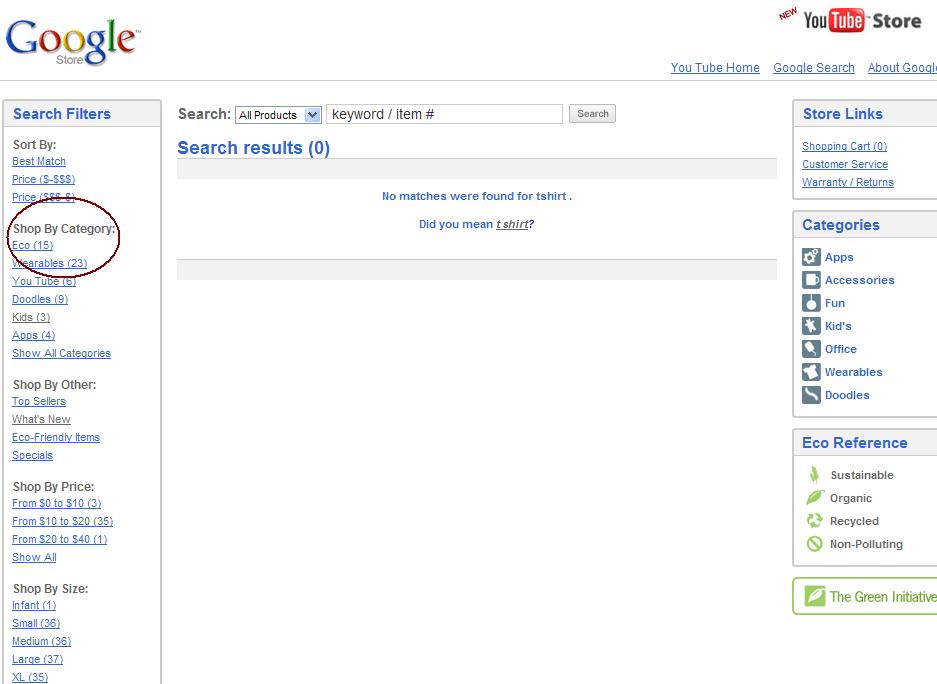937x684 pixels.
Task: Filter by You Tube (6) category
Action: (44, 281)
